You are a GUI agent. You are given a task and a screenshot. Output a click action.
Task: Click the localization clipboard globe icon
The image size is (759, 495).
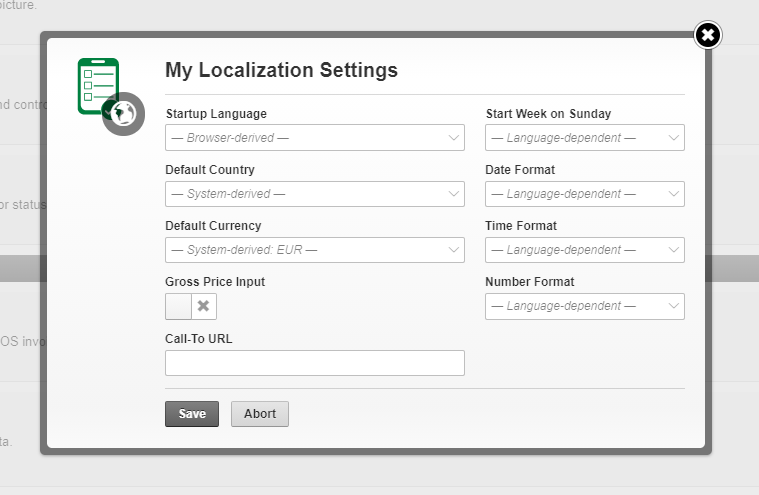coord(111,97)
